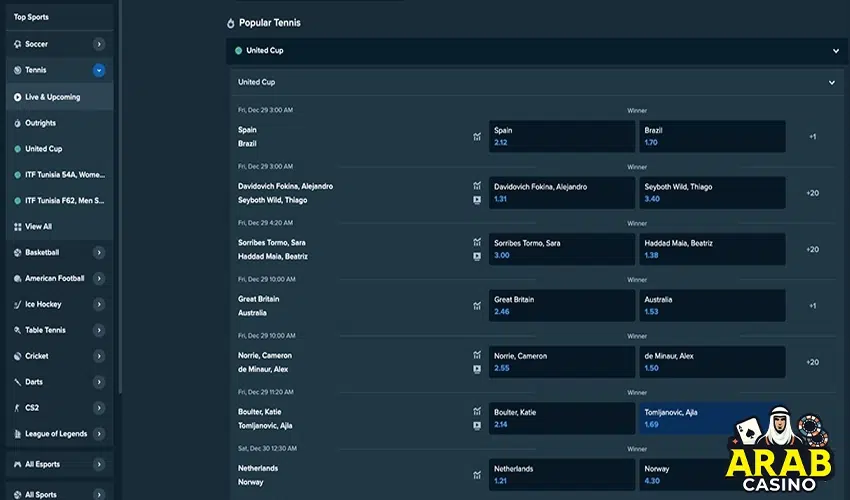Select Netherlands odds 1.21
Viewport: 850px width, 500px height.
point(562,475)
